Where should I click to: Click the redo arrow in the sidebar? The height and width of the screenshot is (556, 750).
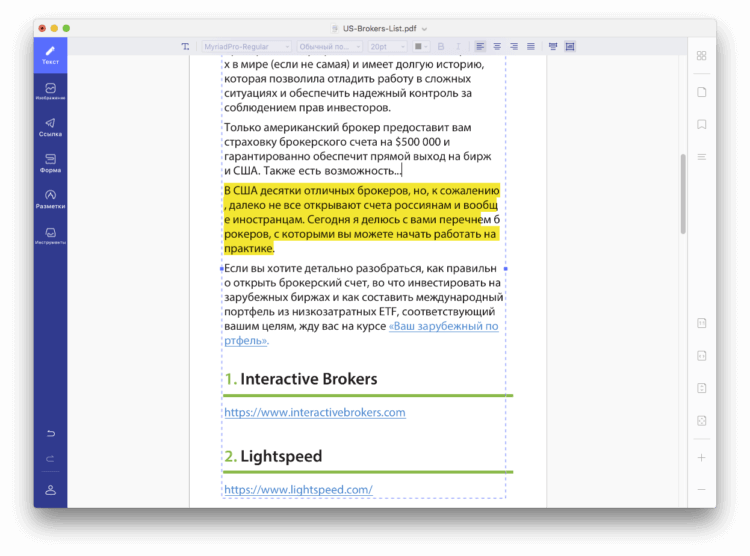[50, 459]
